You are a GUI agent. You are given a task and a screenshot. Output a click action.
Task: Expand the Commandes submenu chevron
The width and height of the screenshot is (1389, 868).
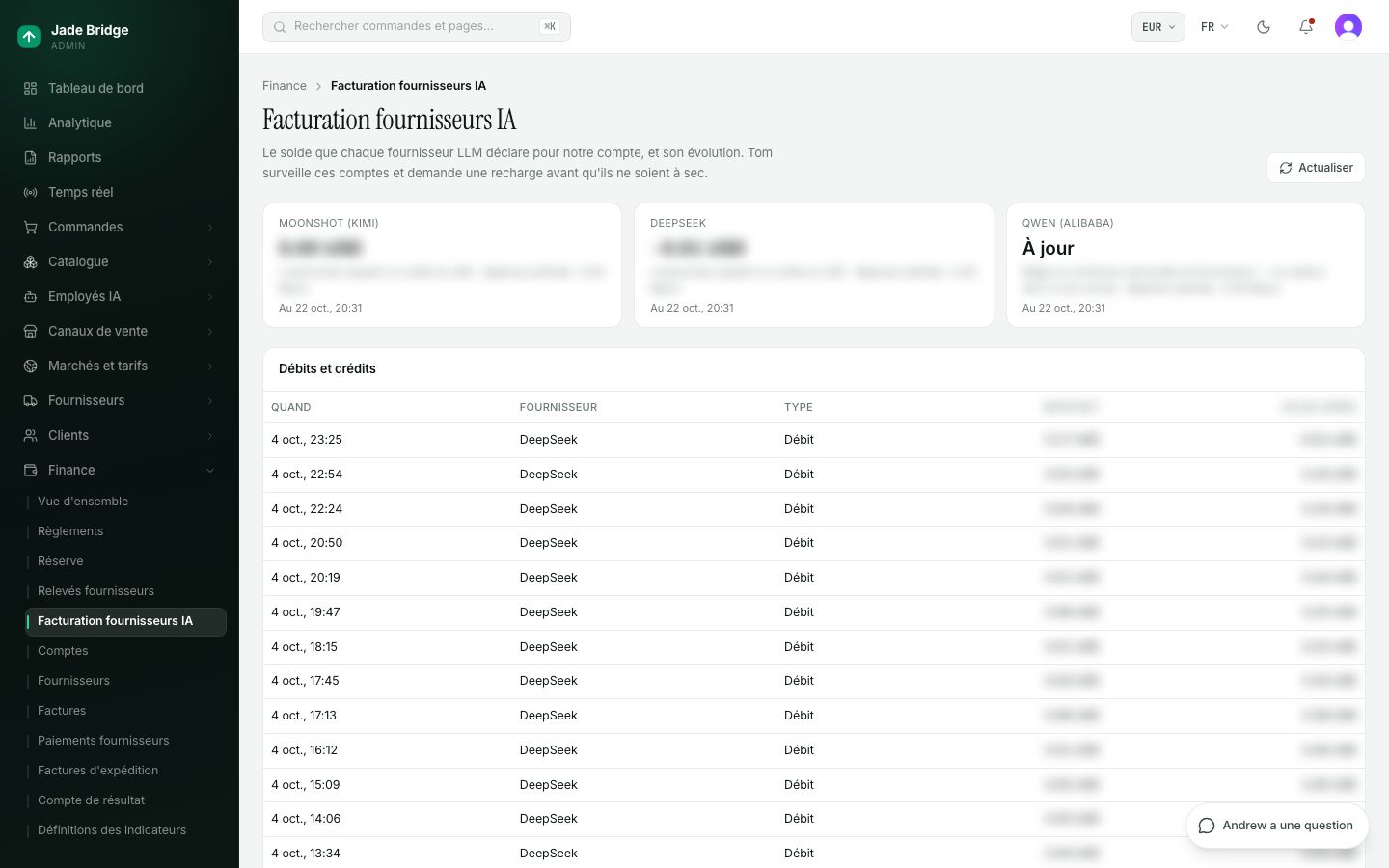pos(210,228)
